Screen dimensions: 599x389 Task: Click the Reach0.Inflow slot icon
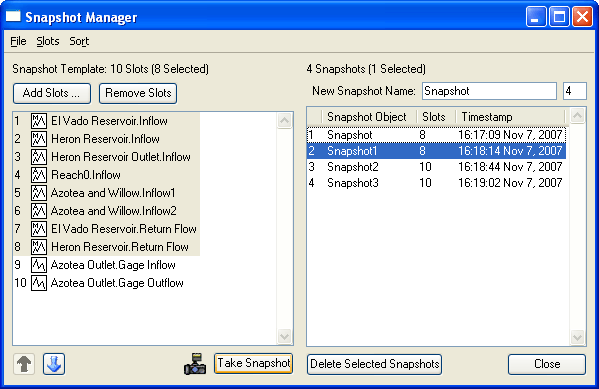click(x=39, y=175)
